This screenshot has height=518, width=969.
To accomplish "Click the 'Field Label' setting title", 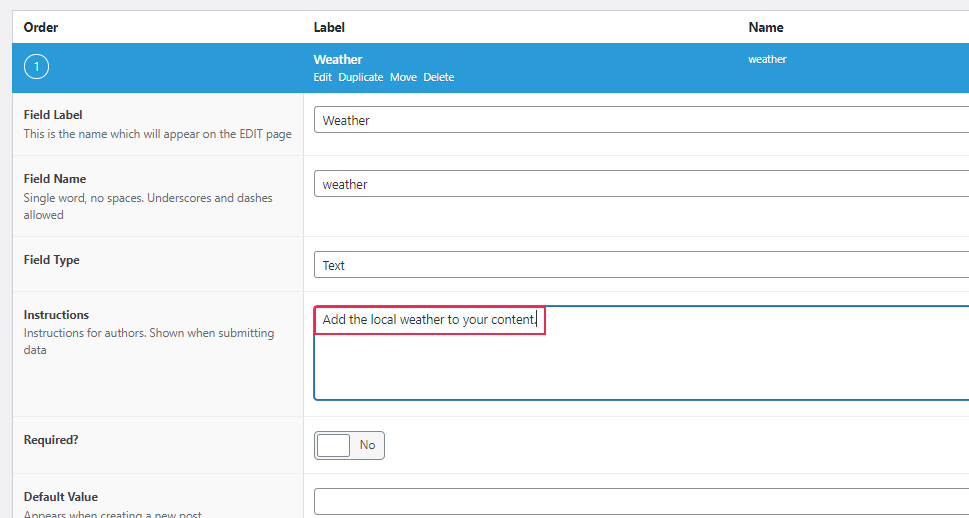I will [x=53, y=114].
